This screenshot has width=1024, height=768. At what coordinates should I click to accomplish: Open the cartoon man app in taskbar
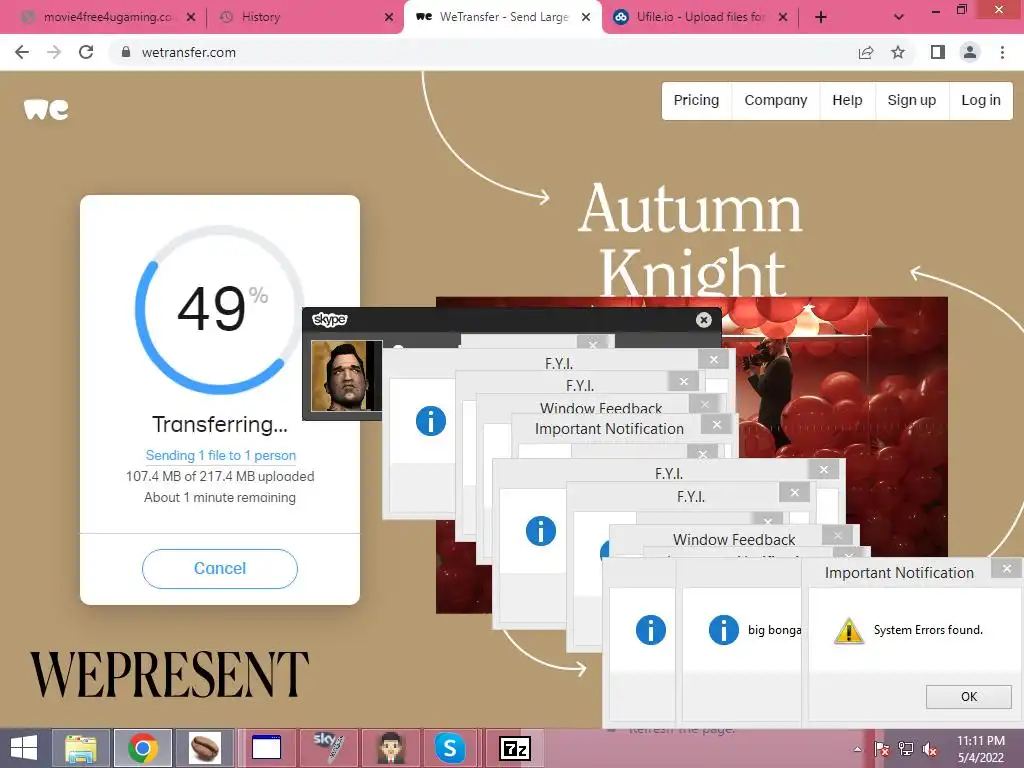pyautogui.click(x=391, y=748)
